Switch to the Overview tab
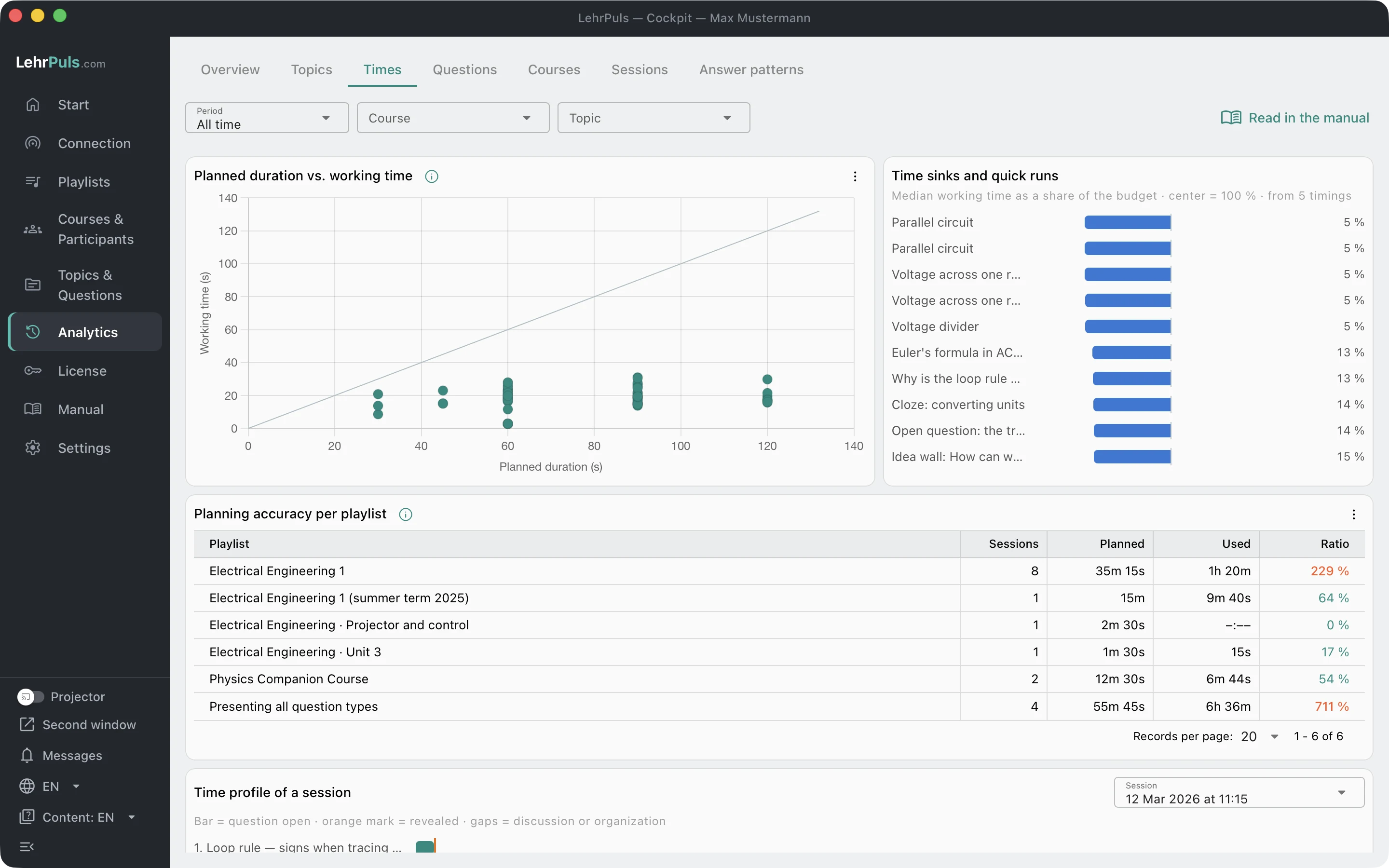The width and height of the screenshot is (1389, 868). coord(230,69)
